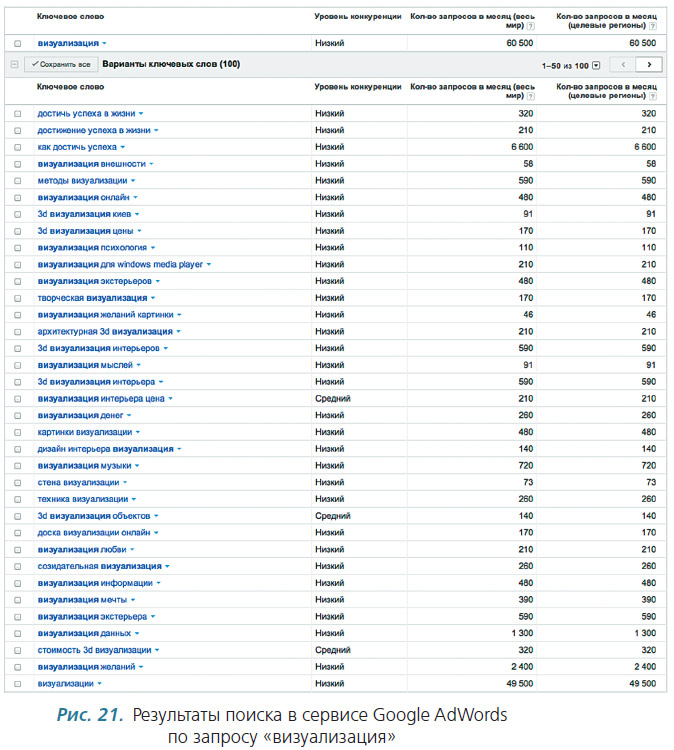Click the 60 500 target regions value

pos(642,43)
